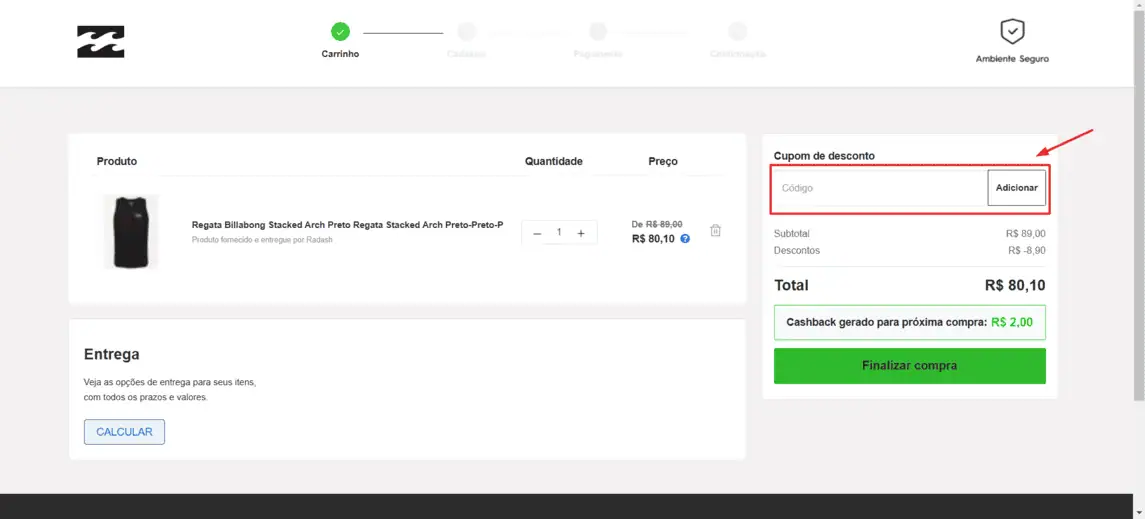The width and height of the screenshot is (1145, 519).
Task: Click the 'Produto fornecido e entregue por Radash' text
Action: click(262, 239)
